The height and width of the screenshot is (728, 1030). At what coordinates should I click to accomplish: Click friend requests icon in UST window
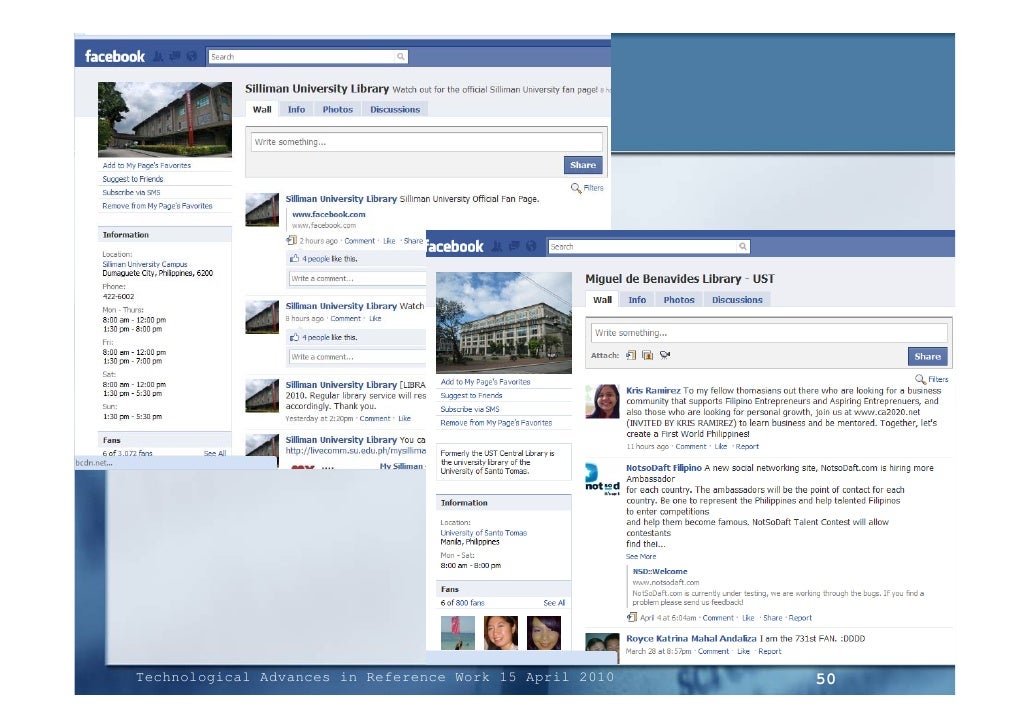(x=497, y=246)
